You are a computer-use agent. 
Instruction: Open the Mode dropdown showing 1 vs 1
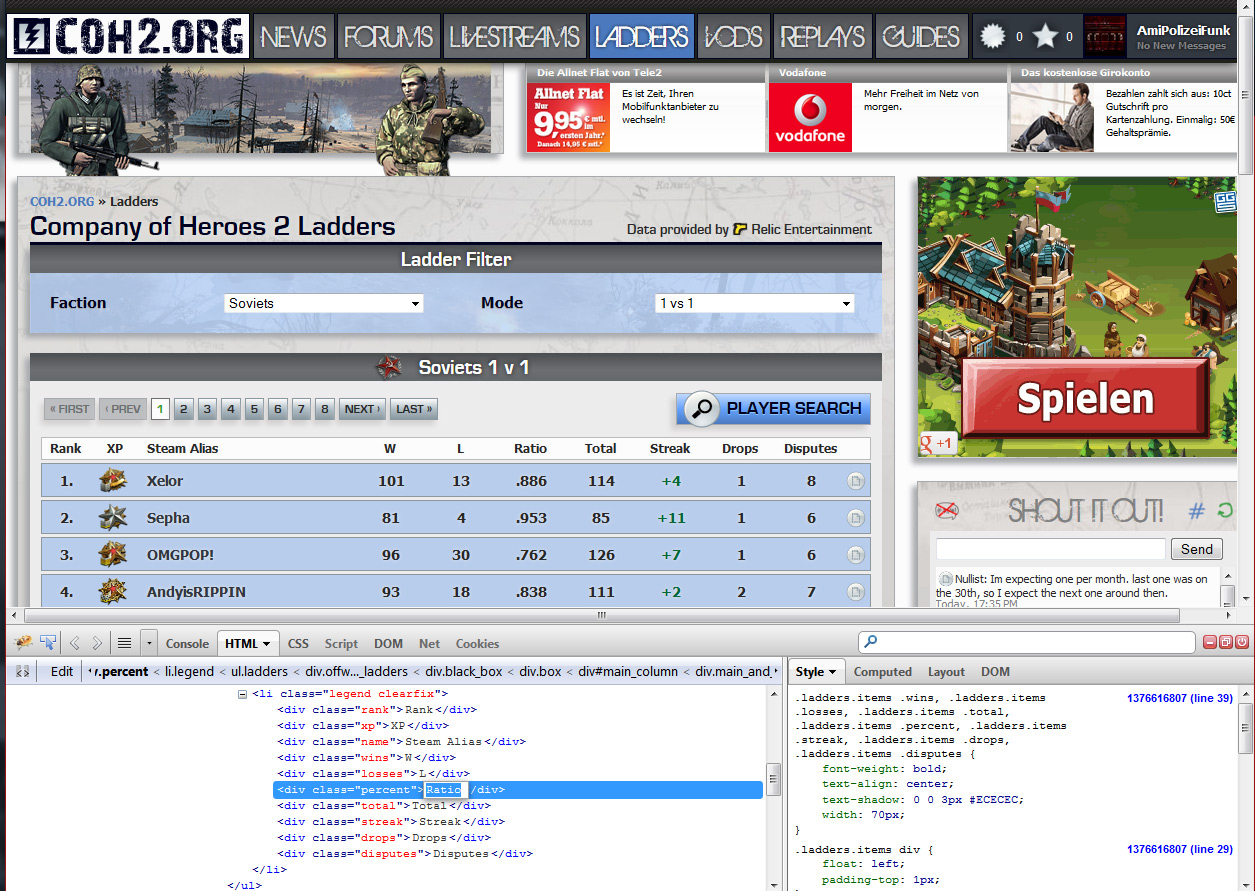point(755,303)
